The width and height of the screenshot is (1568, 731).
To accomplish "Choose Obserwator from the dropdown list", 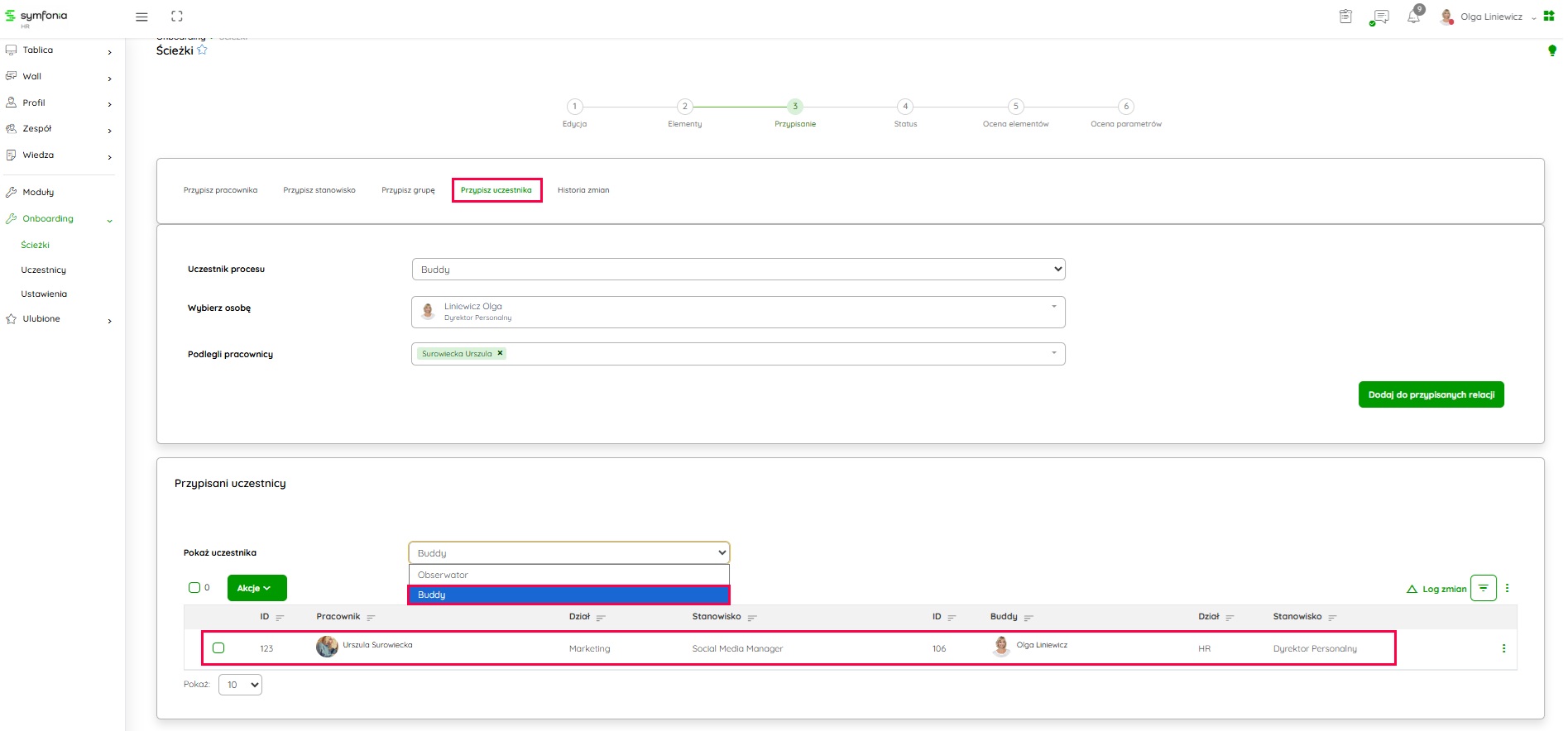I will pyautogui.click(x=568, y=575).
